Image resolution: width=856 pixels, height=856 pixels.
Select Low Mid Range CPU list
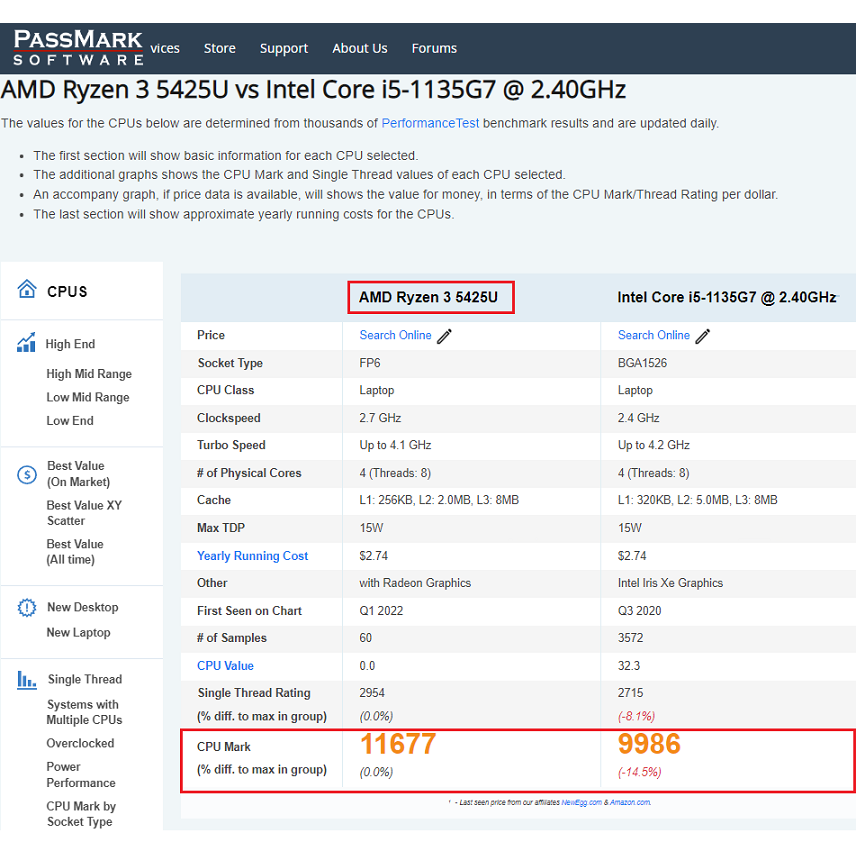88,397
